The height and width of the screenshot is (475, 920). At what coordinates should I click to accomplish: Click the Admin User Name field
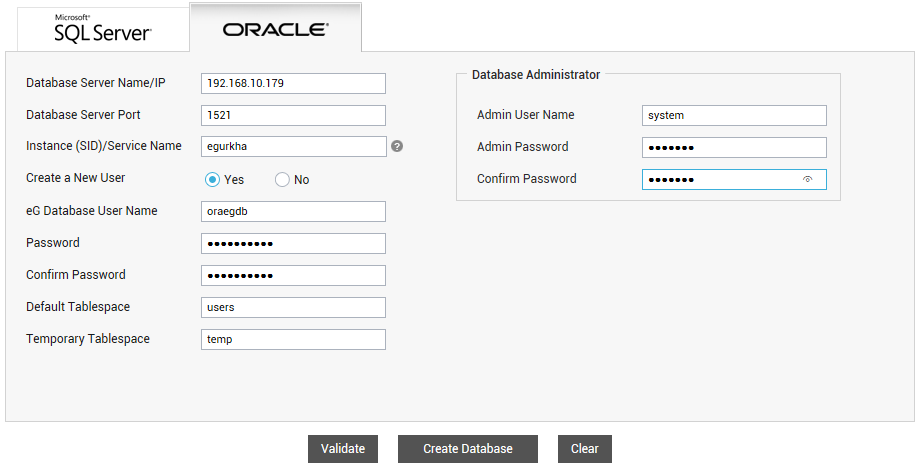click(734, 115)
